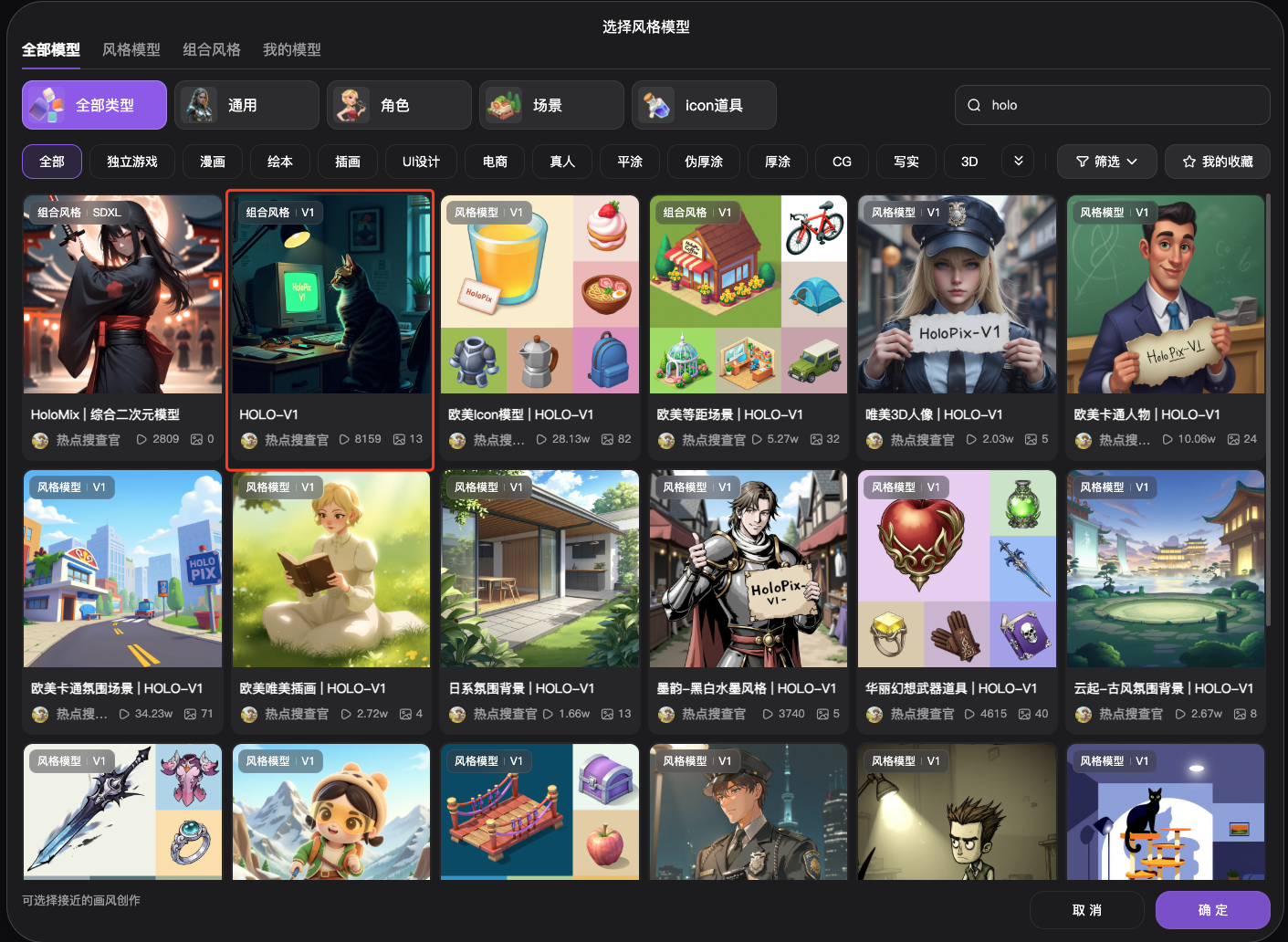This screenshot has height=942, width=1288.
Task: Click the 取消 cancel button
Action: [x=1086, y=910]
